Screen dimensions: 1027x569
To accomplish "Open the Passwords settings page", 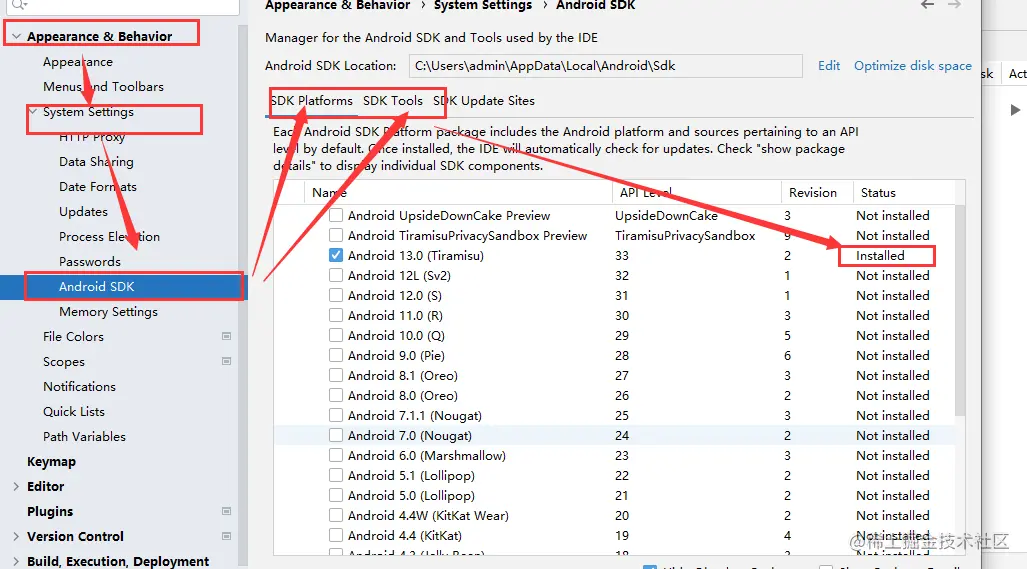I will coord(90,261).
